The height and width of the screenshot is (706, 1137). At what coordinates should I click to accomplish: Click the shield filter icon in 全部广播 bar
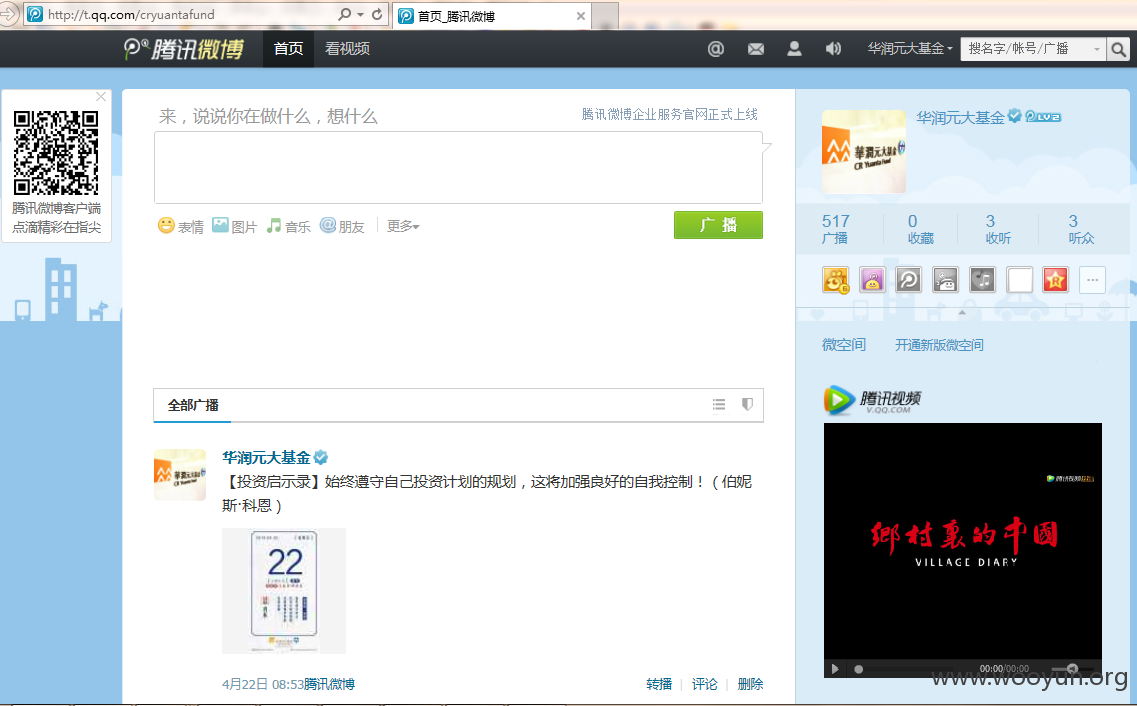point(748,404)
